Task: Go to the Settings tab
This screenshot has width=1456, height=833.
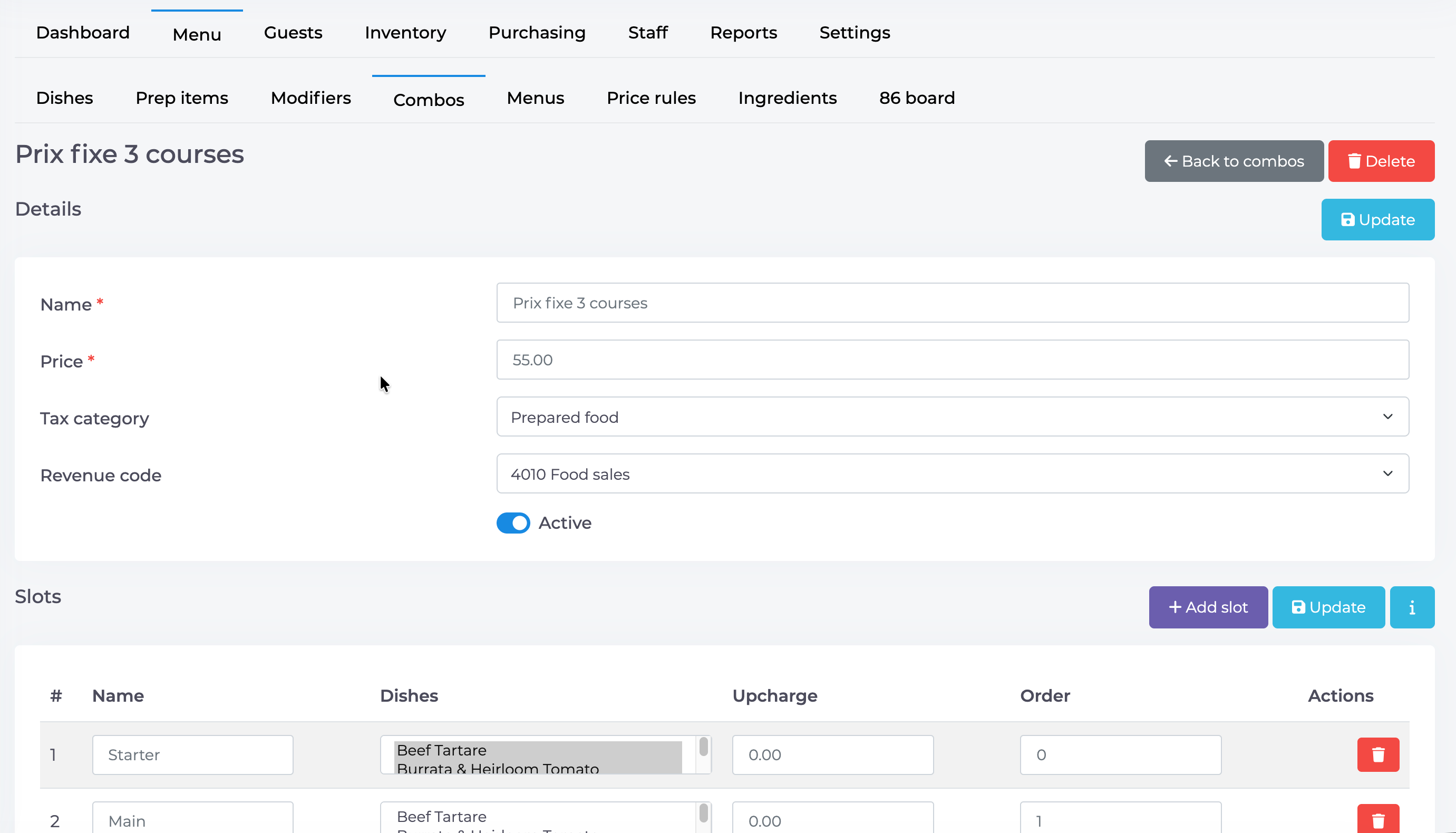Action: [855, 33]
